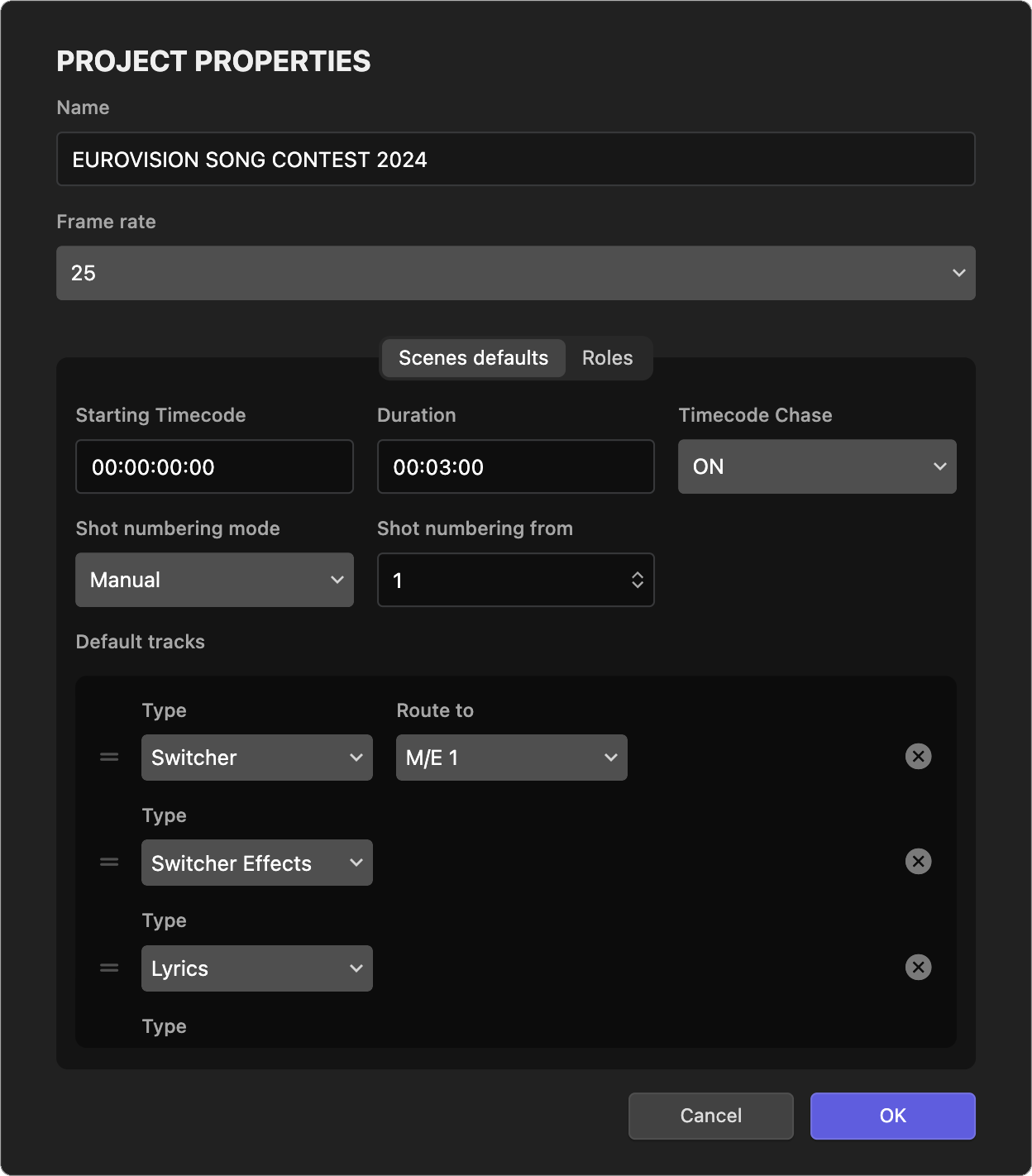Grab the drag handle next to Lyrics
1032x1176 pixels.
point(108,968)
